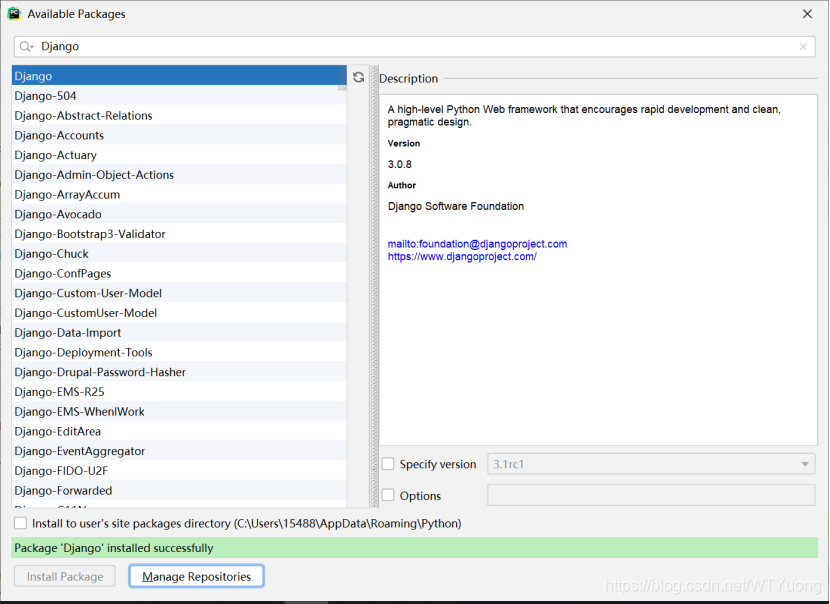Click the Install Package button
The image size is (830, 604).
click(65, 576)
